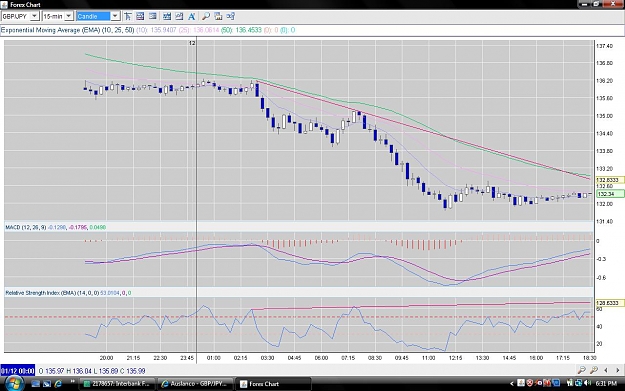Click the 136.8333 marker beside RSI panel

(x=609, y=303)
